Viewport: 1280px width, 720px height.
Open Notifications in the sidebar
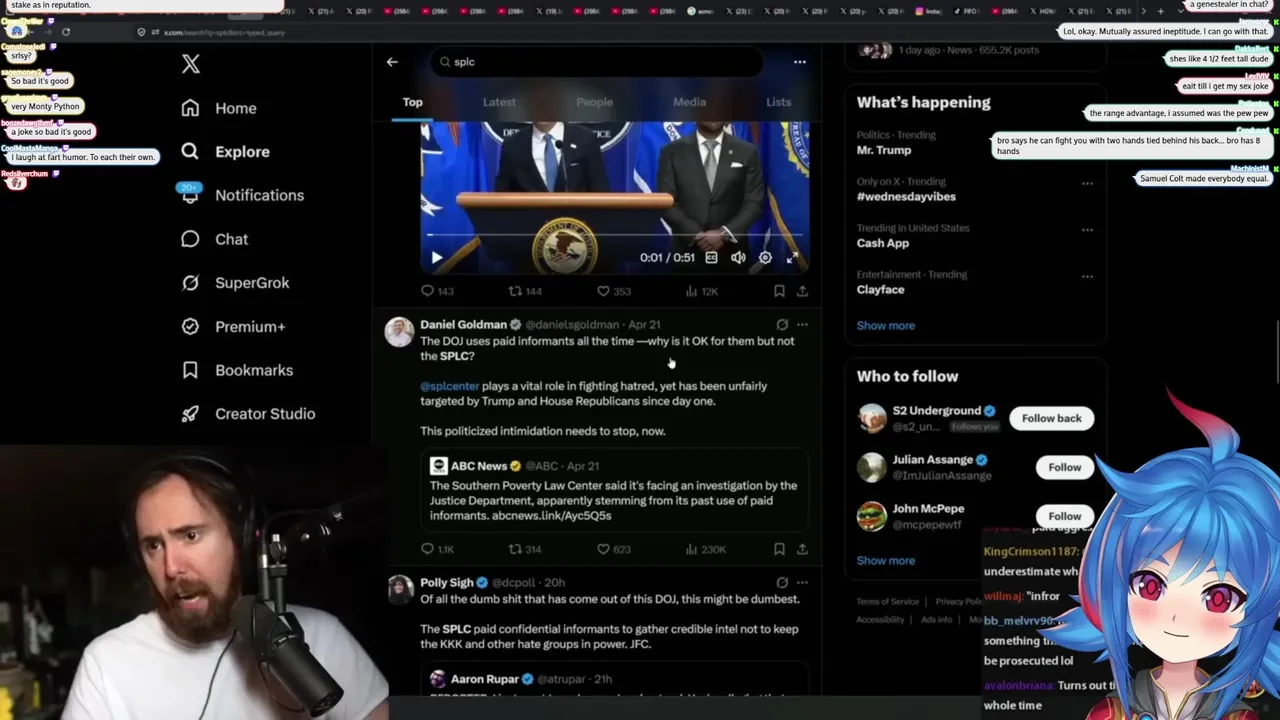[241, 195]
